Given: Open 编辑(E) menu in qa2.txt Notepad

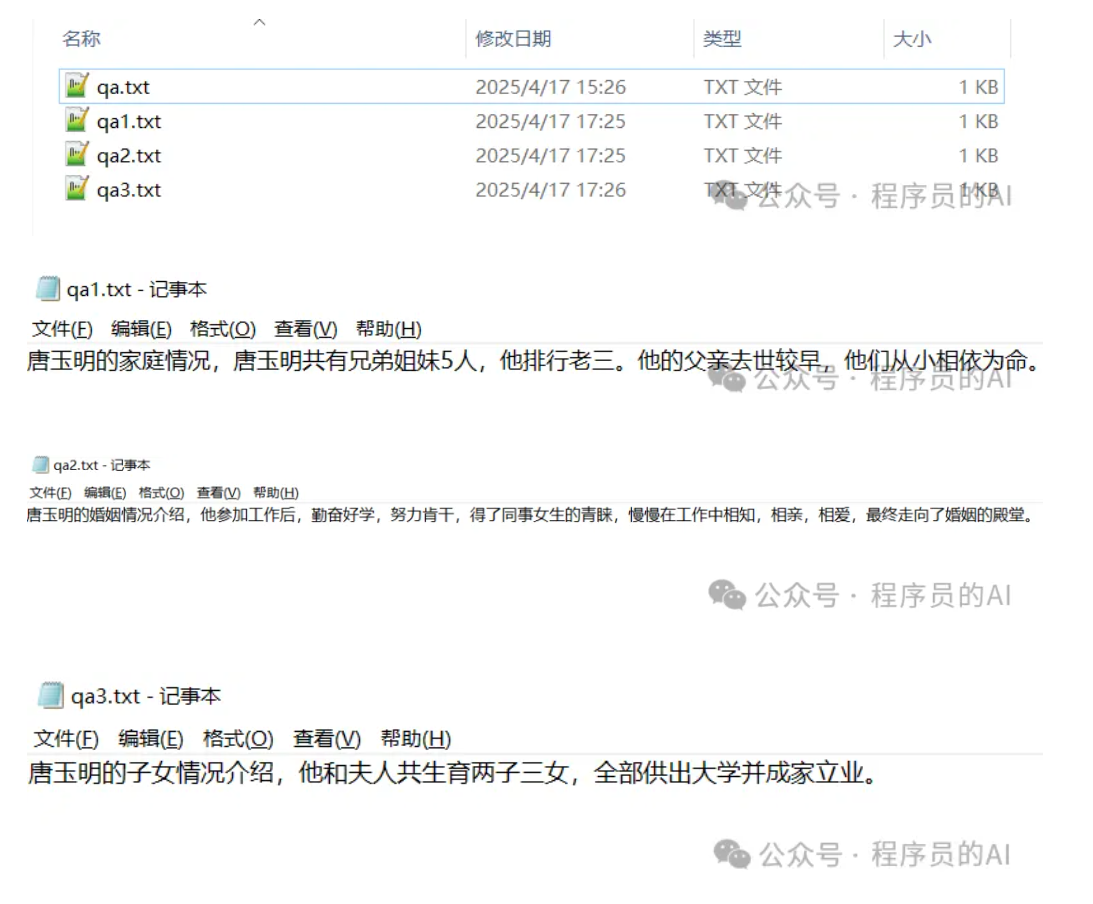Looking at the screenshot, I should pos(105,493).
